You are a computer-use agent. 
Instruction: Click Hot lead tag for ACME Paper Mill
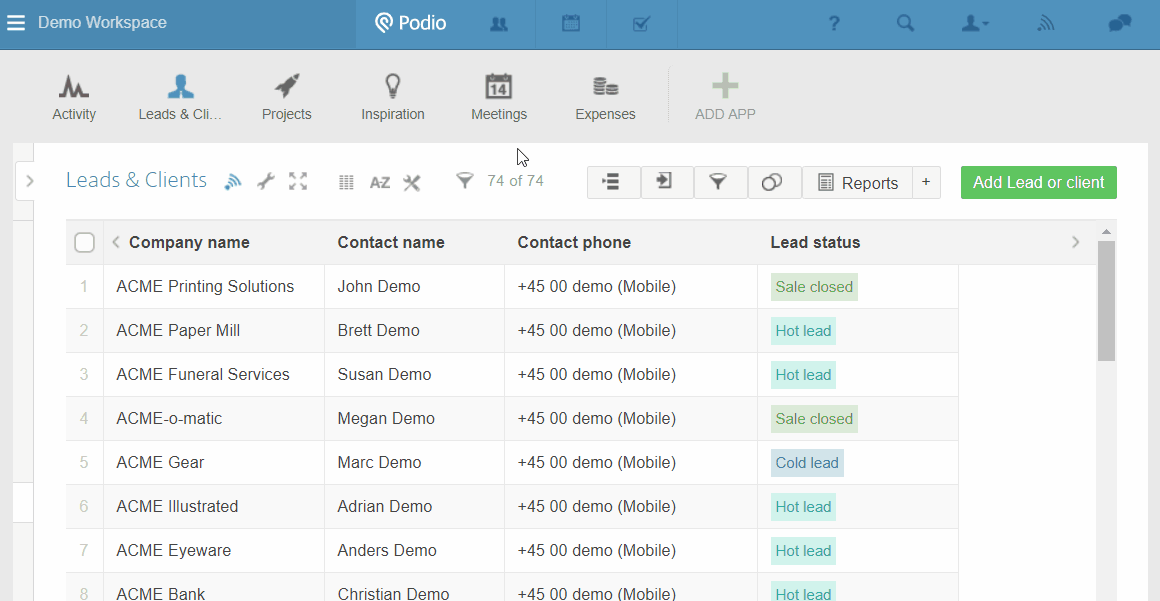[803, 330]
